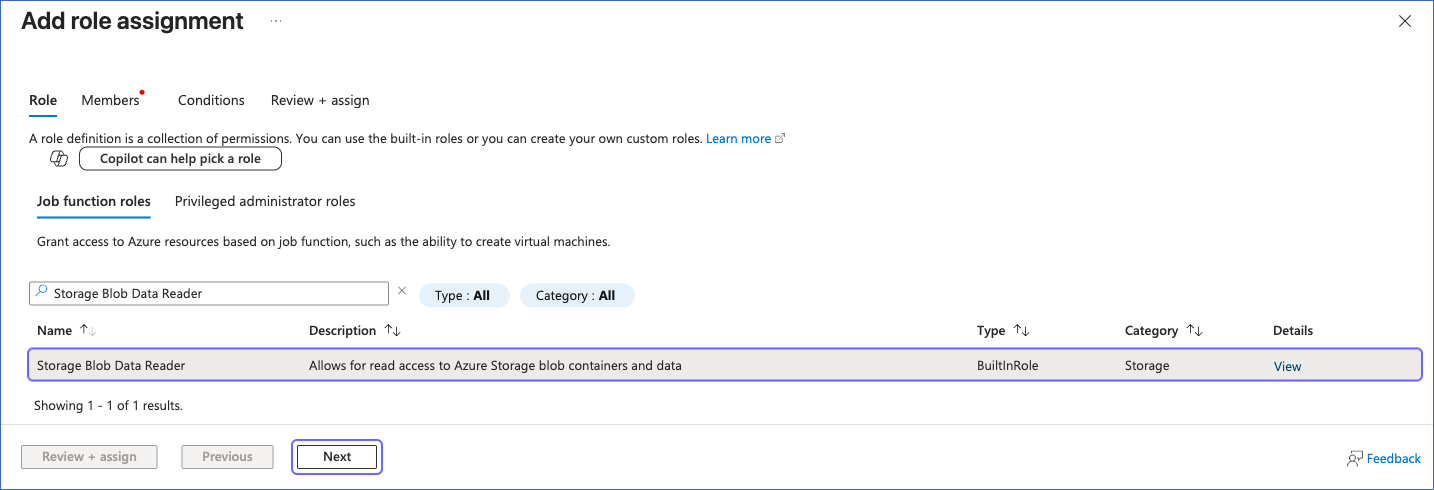This screenshot has height=490, width=1434.
Task: Sort roles by Category column arrows
Action: click(x=1194, y=330)
